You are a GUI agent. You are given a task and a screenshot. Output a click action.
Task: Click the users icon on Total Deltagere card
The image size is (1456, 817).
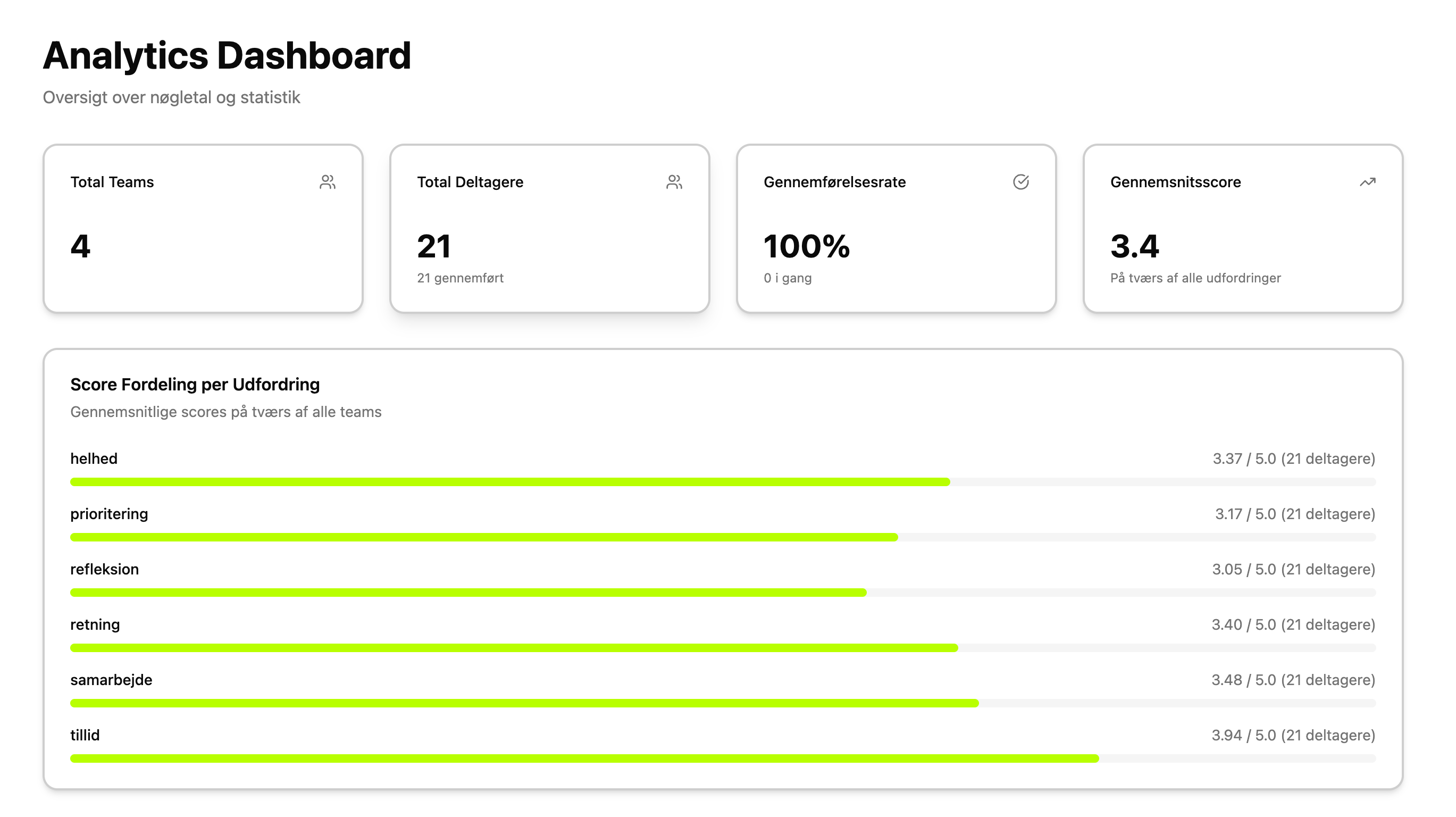674,182
